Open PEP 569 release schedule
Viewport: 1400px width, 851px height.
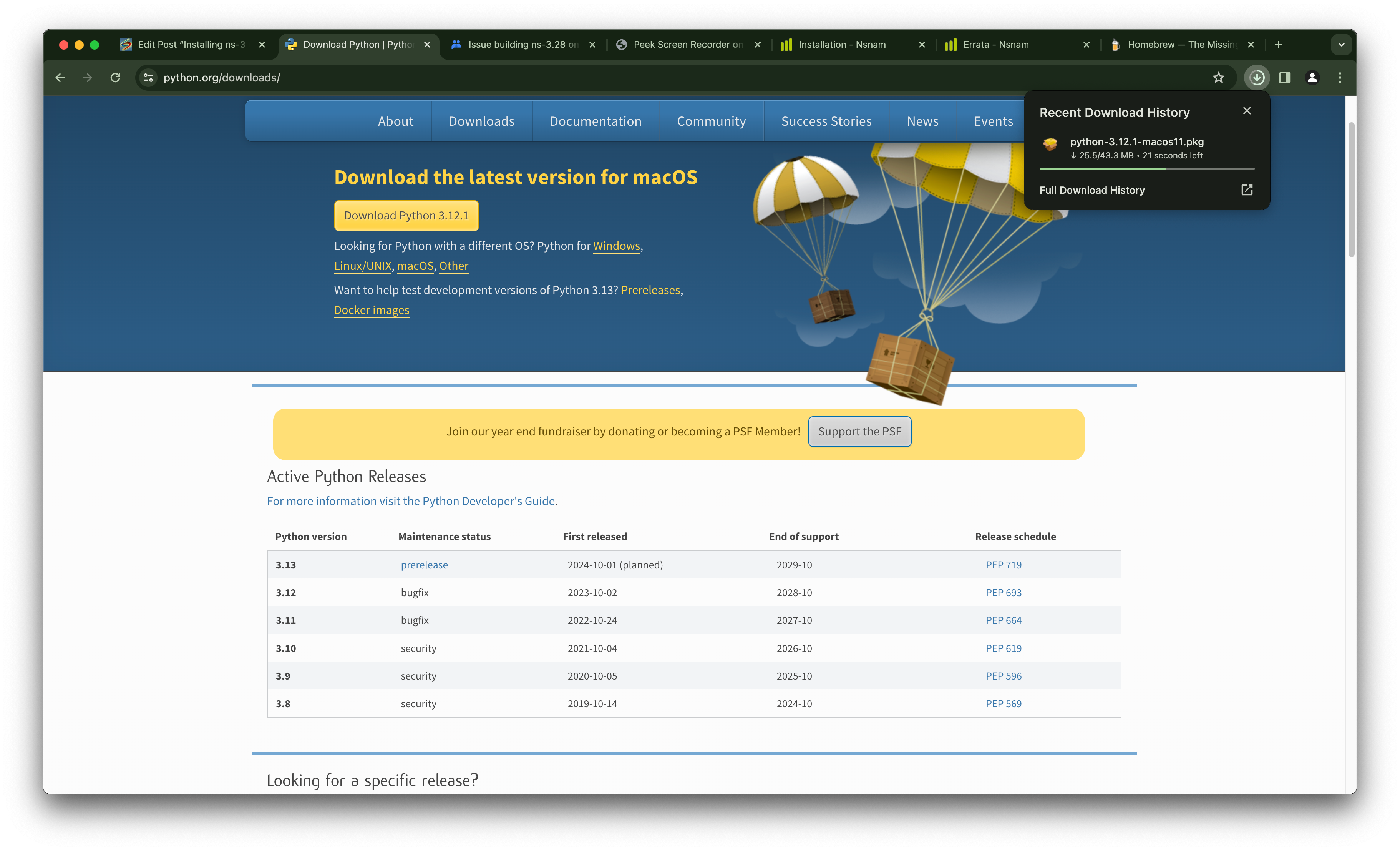coord(1004,704)
